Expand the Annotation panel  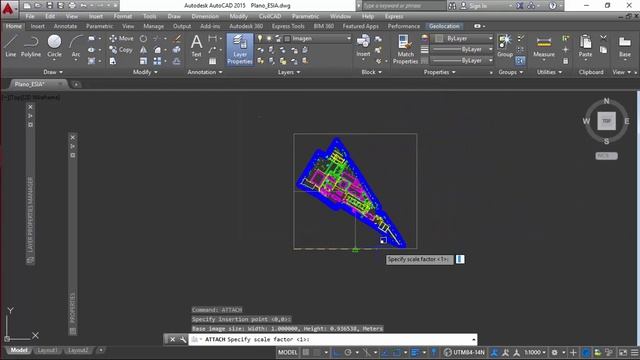205,72
